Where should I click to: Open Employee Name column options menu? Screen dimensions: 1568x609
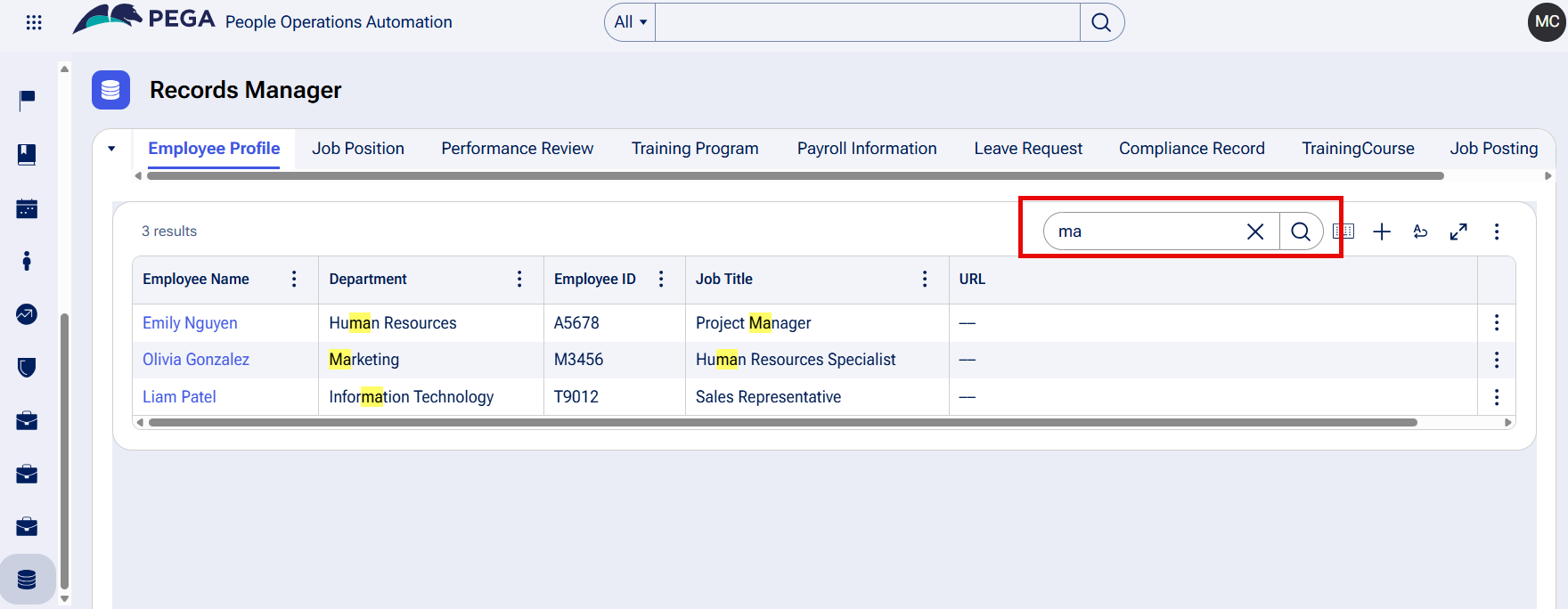tap(294, 279)
